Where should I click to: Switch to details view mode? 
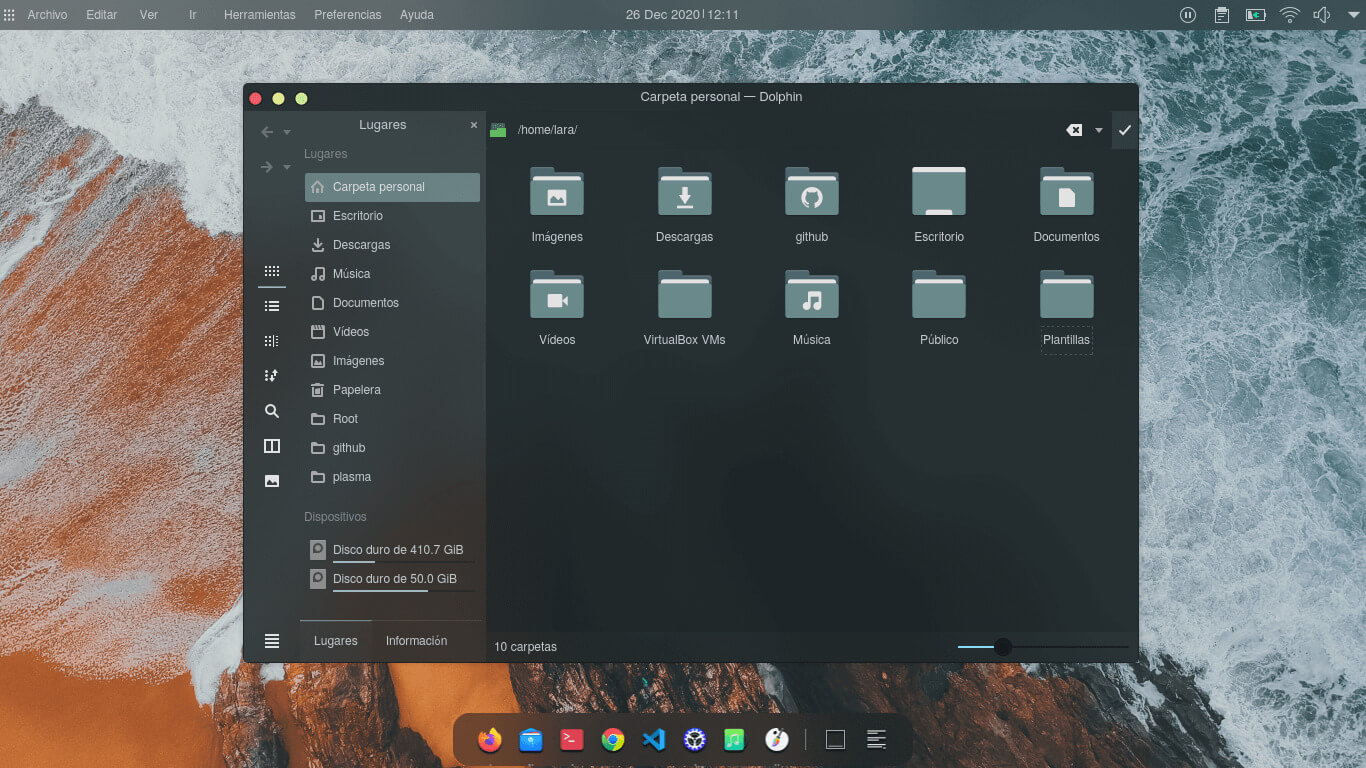pos(271,341)
